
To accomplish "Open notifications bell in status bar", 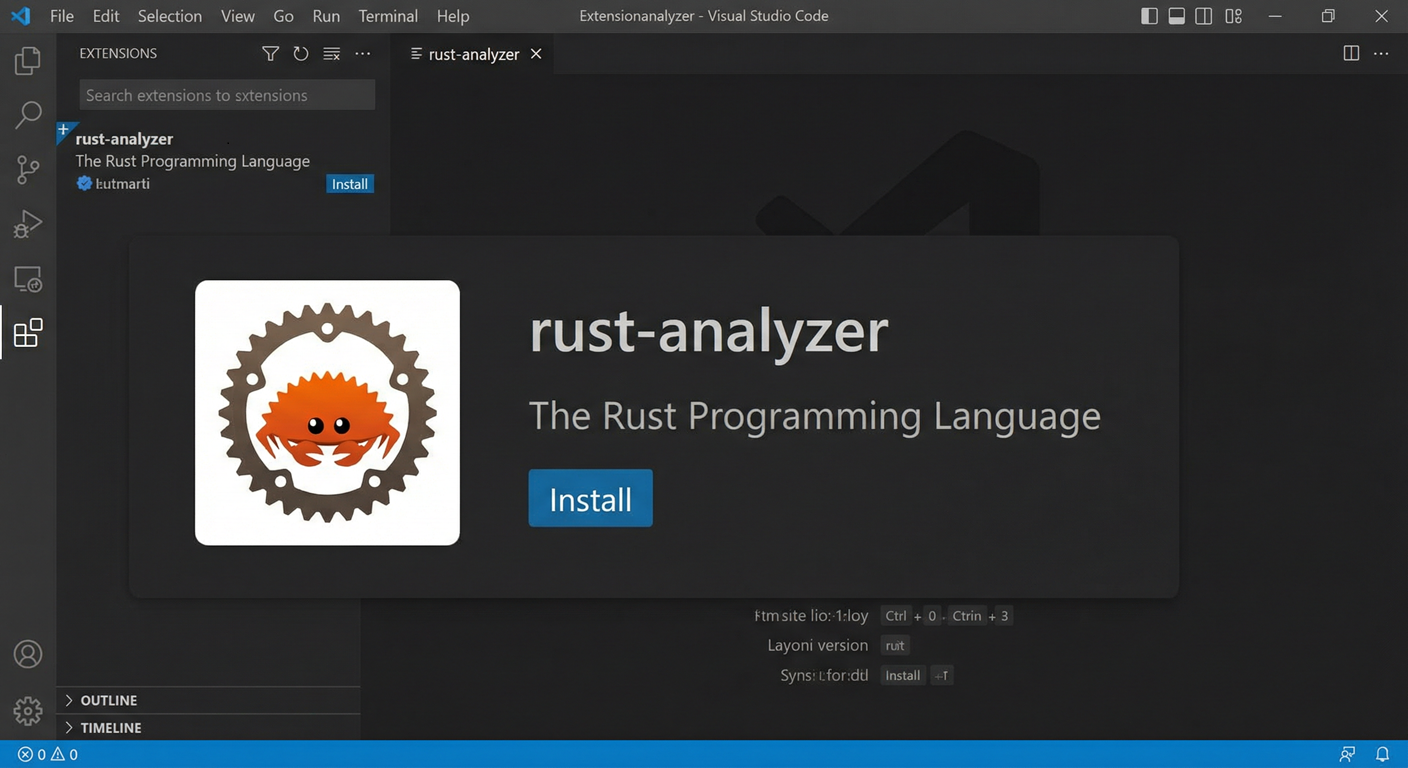I will pos(1383,755).
